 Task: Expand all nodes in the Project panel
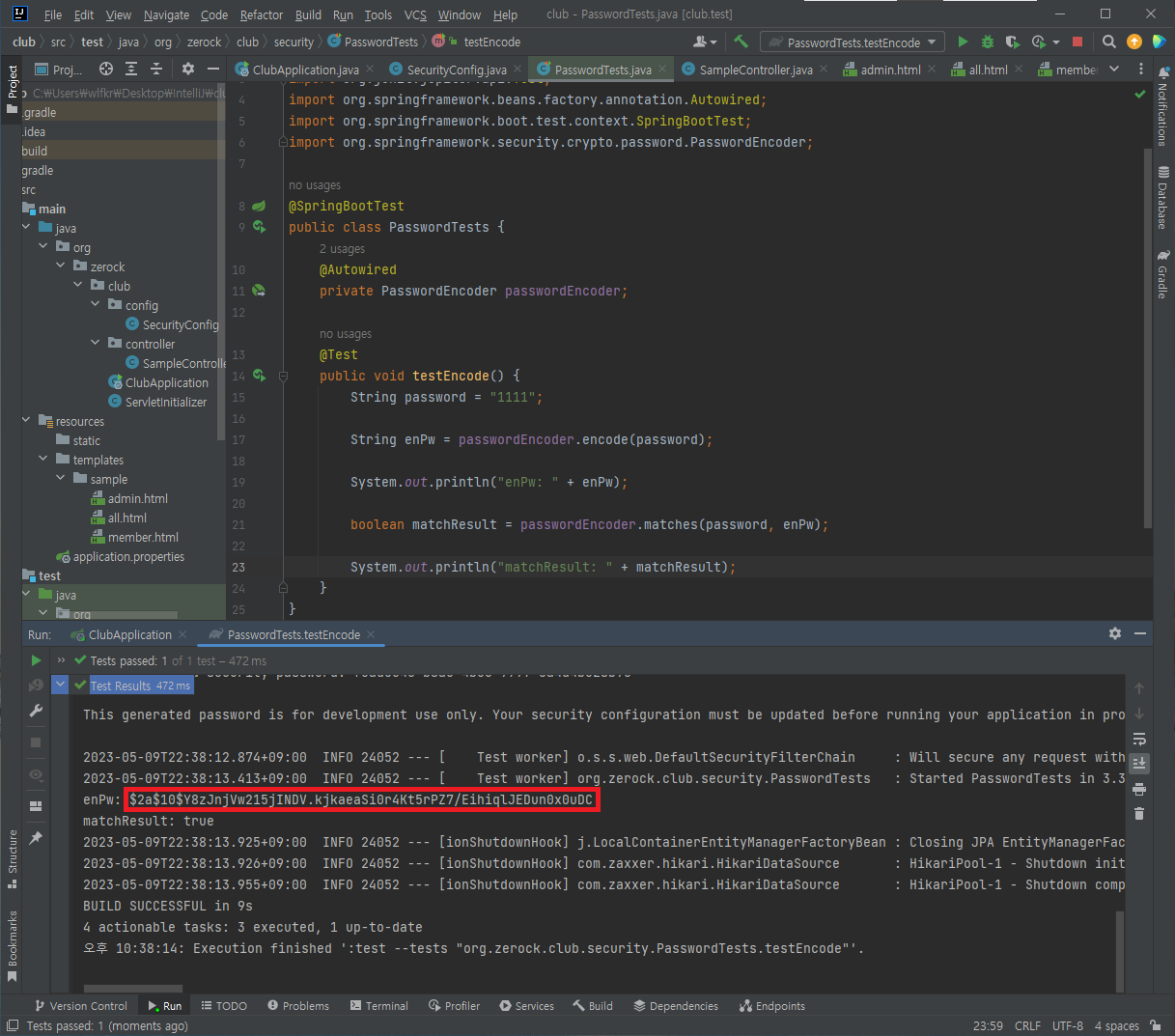tap(131, 69)
